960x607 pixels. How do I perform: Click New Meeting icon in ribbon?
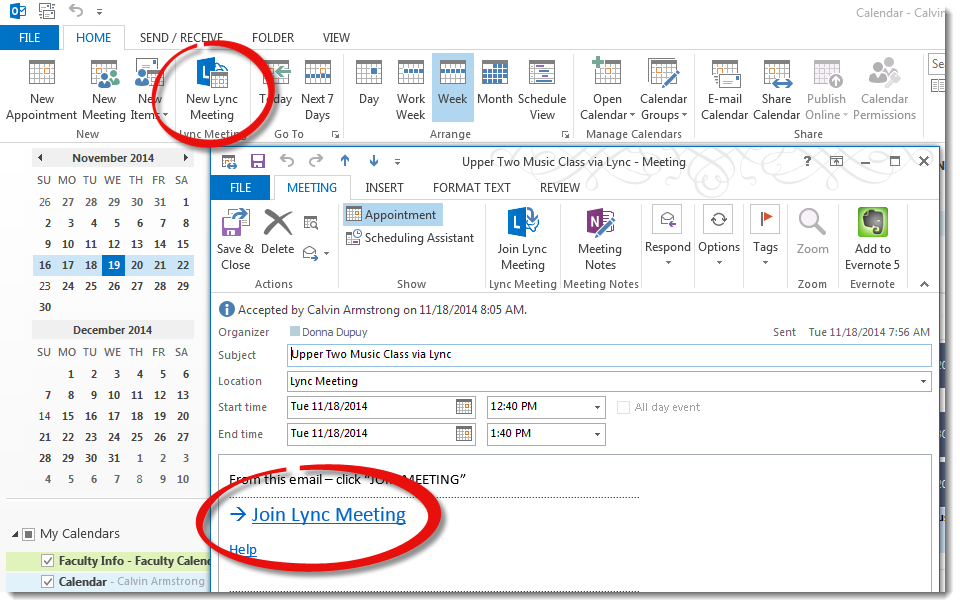point(104,73)
